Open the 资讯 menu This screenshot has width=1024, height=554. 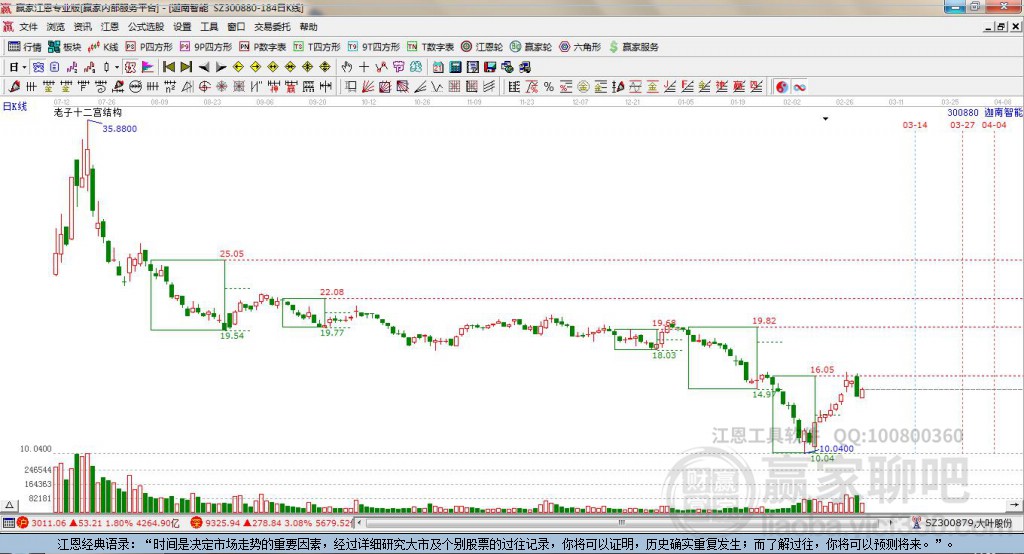[82, 27]
